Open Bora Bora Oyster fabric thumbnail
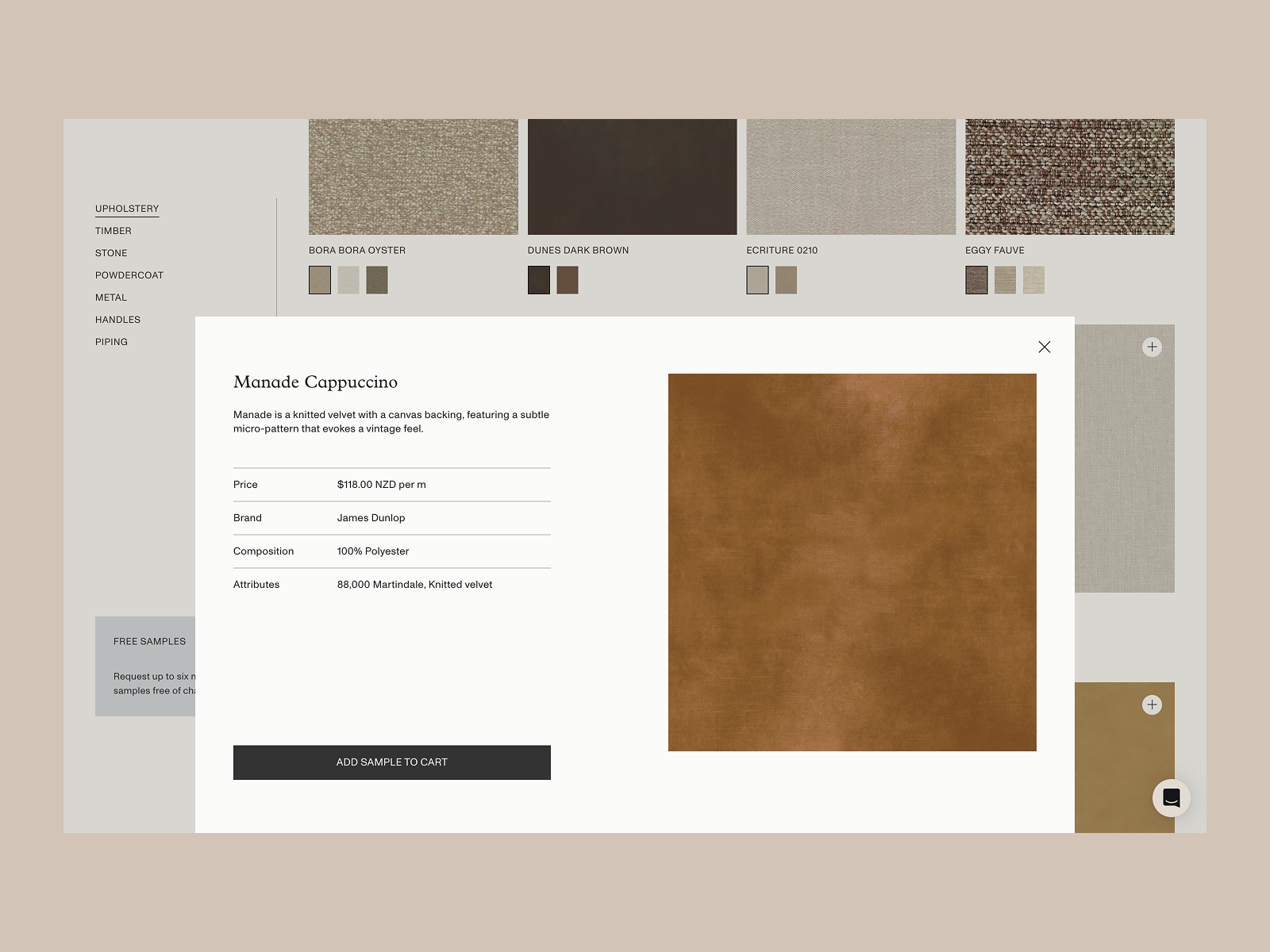The height and width of the screenshot is (952, 1270). click(414, 177)
